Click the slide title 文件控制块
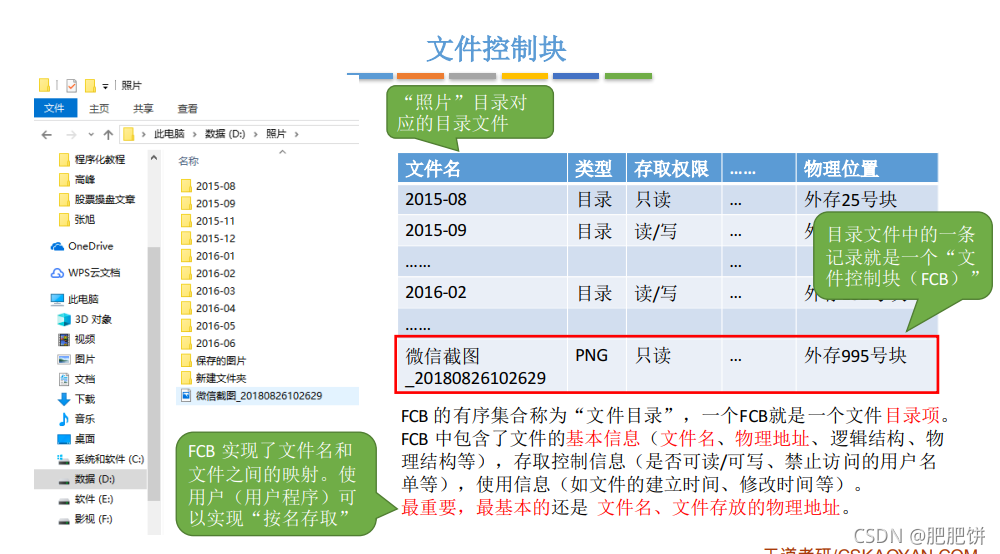The width and height of the screenshot is (1000, 554). (x=496, y=49)
